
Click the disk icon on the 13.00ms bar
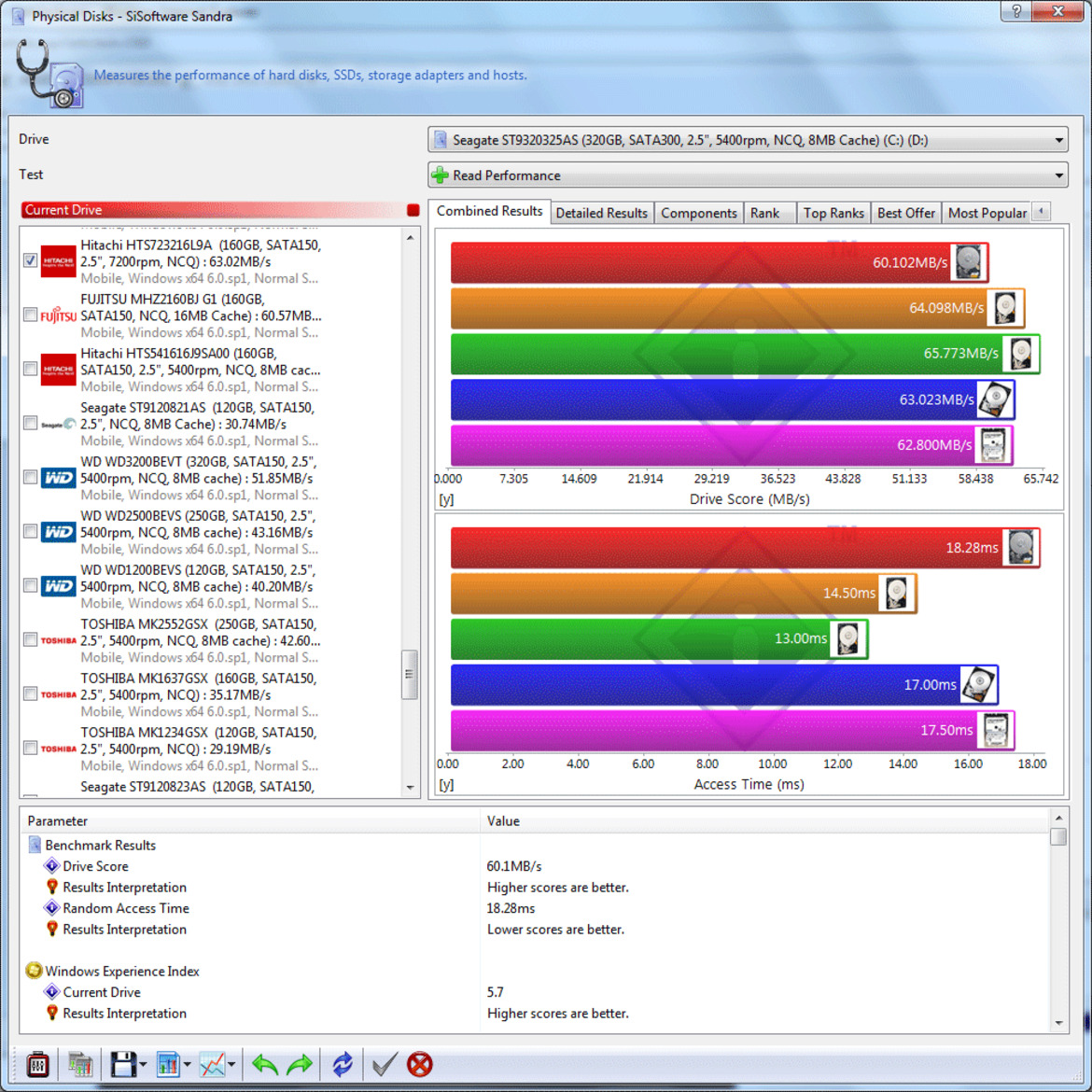click(847, 639)
